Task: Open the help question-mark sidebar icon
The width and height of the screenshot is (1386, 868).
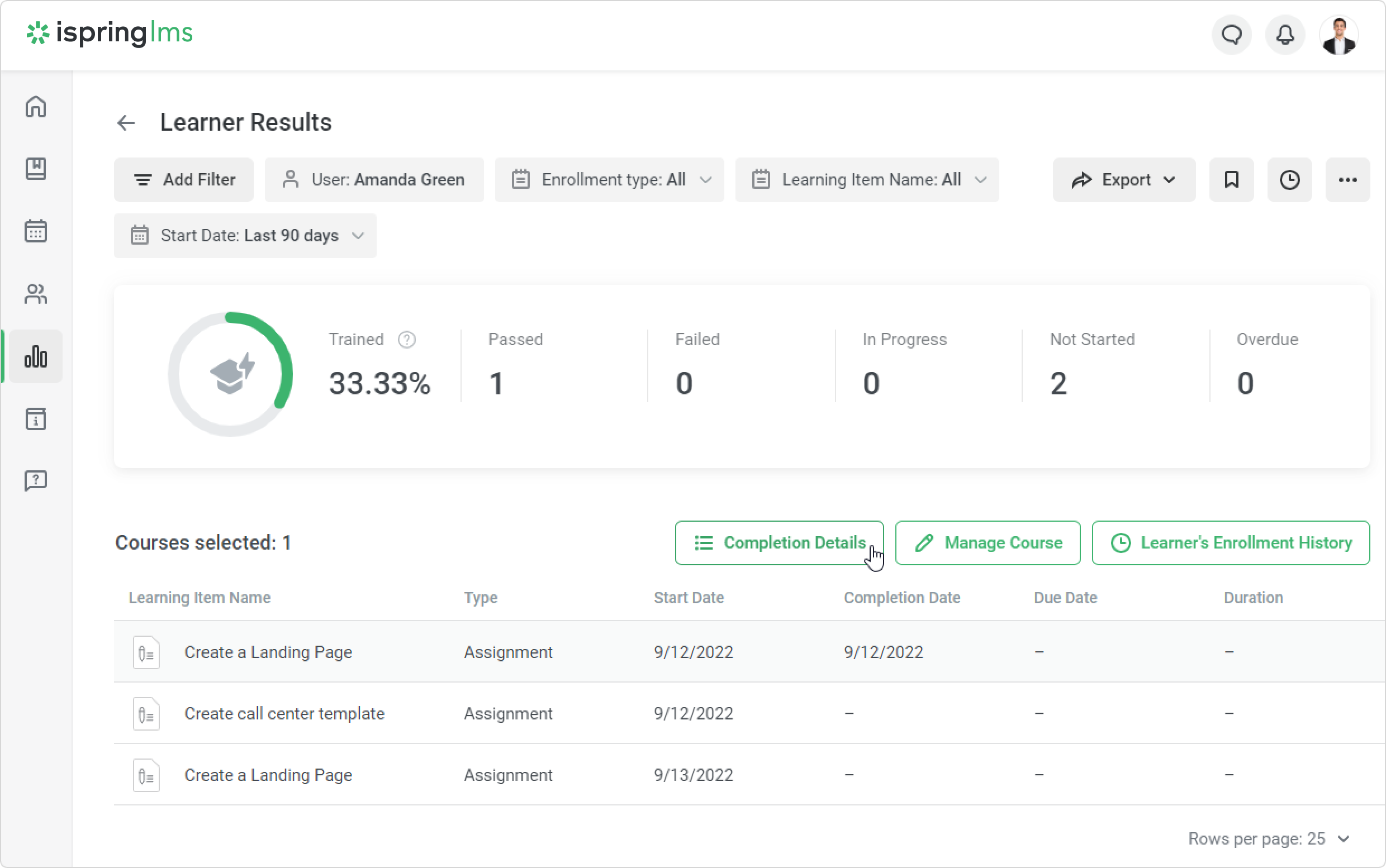Action: pos(36,480)
